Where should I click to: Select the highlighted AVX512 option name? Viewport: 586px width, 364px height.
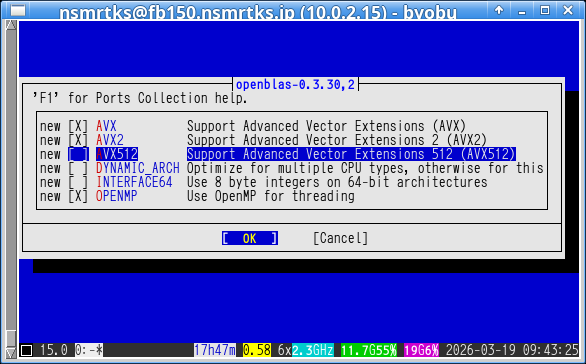tap(117, 154)
